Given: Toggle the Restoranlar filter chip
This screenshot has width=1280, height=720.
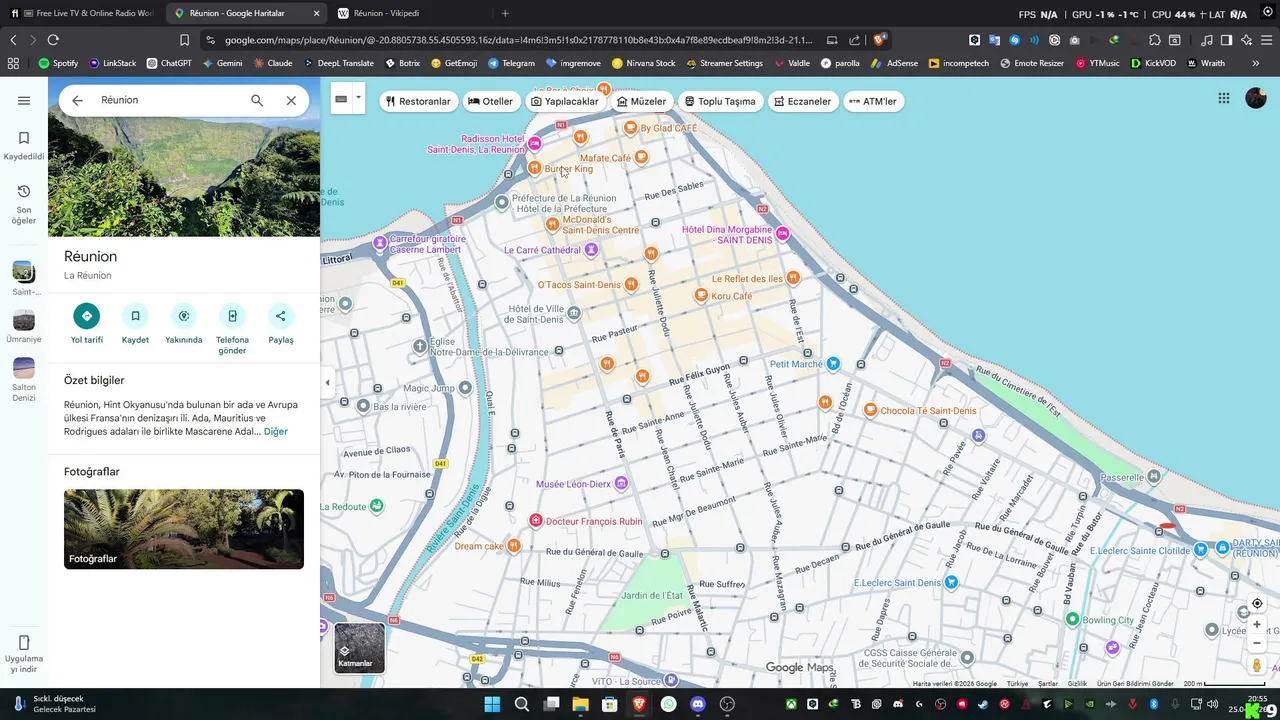Looking at the screenshot, I should pyautogui.click(x=418, y=101).
